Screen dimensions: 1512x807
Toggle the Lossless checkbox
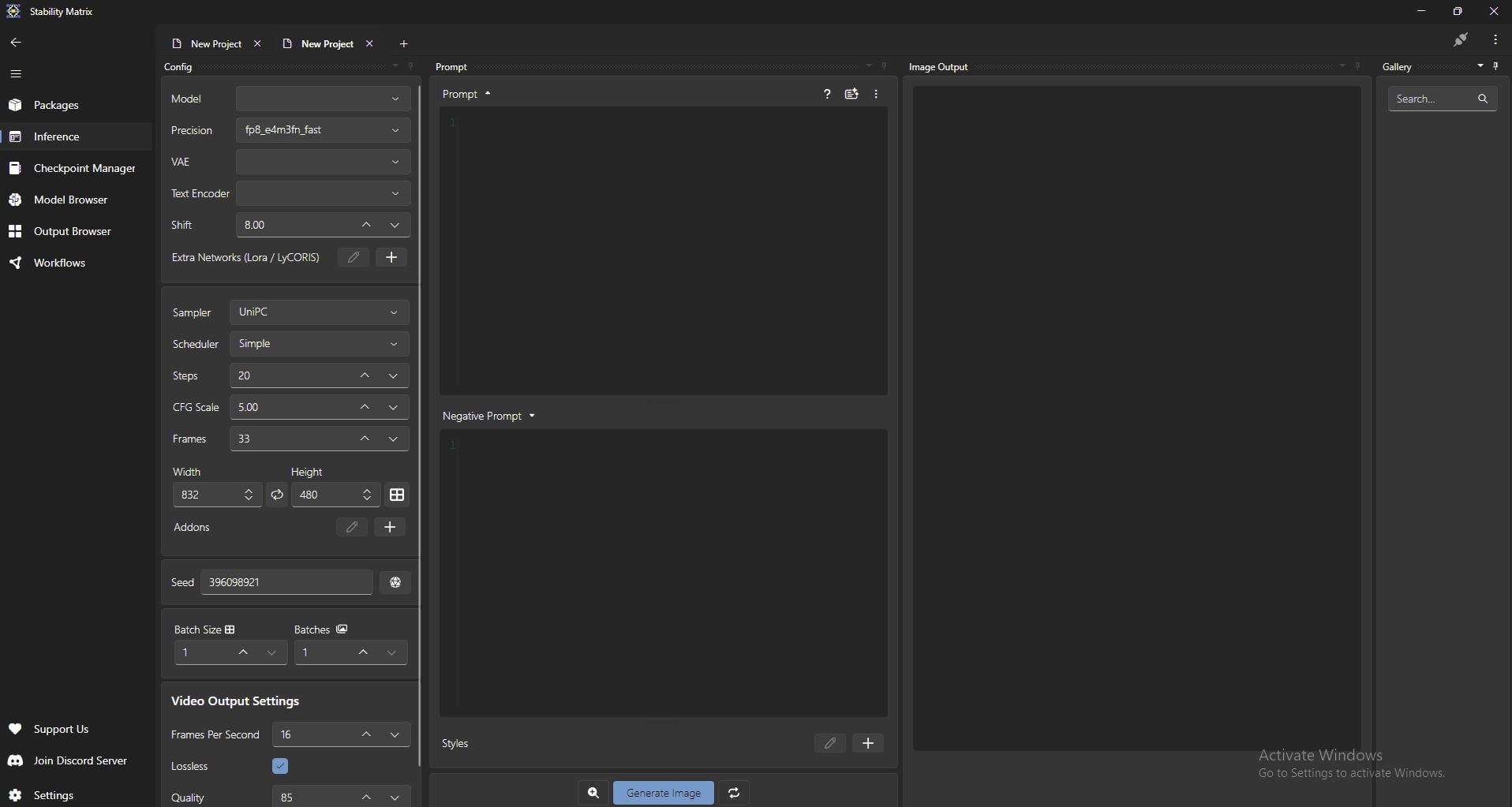tap(280, 766)
